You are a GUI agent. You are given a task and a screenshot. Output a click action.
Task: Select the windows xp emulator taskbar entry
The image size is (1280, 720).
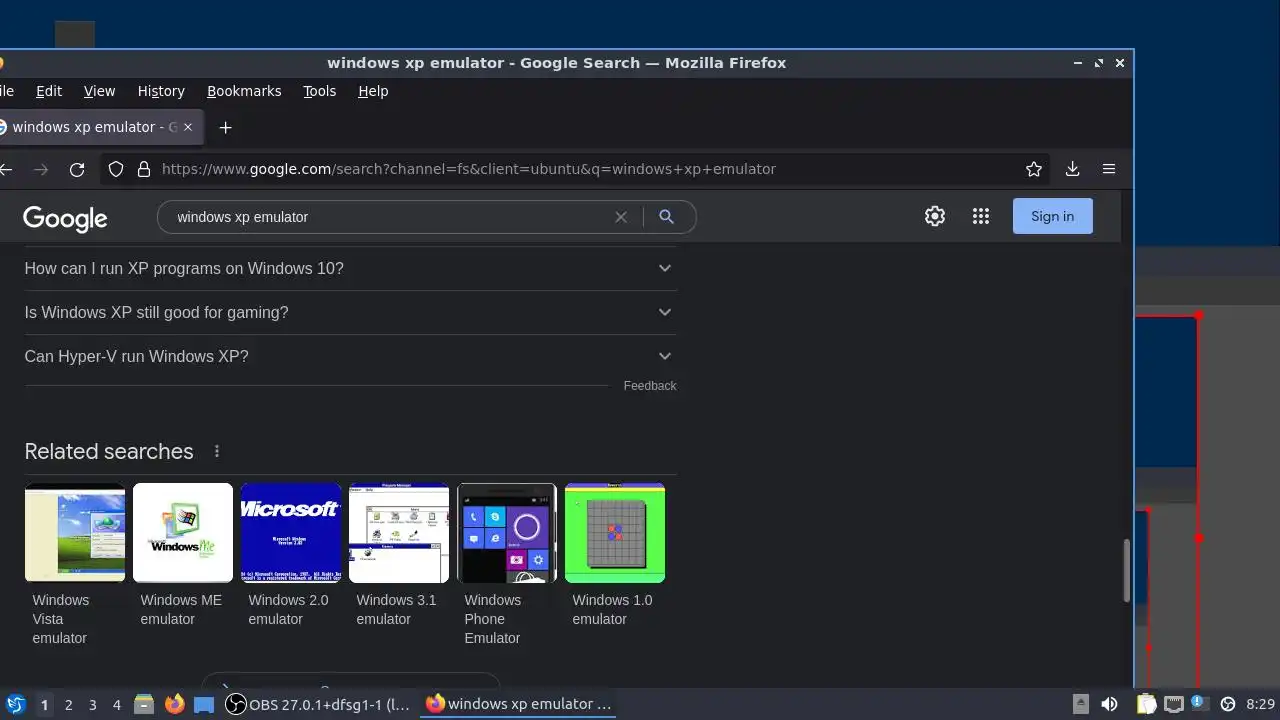(x=519, y=704)
